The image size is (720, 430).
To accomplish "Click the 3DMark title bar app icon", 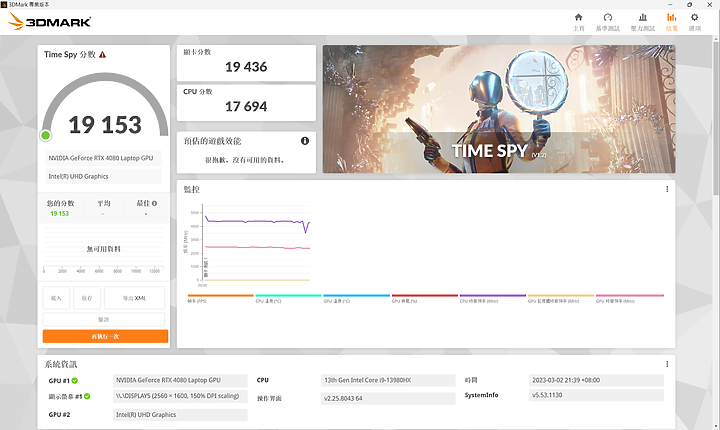I will tap(4, 4).
